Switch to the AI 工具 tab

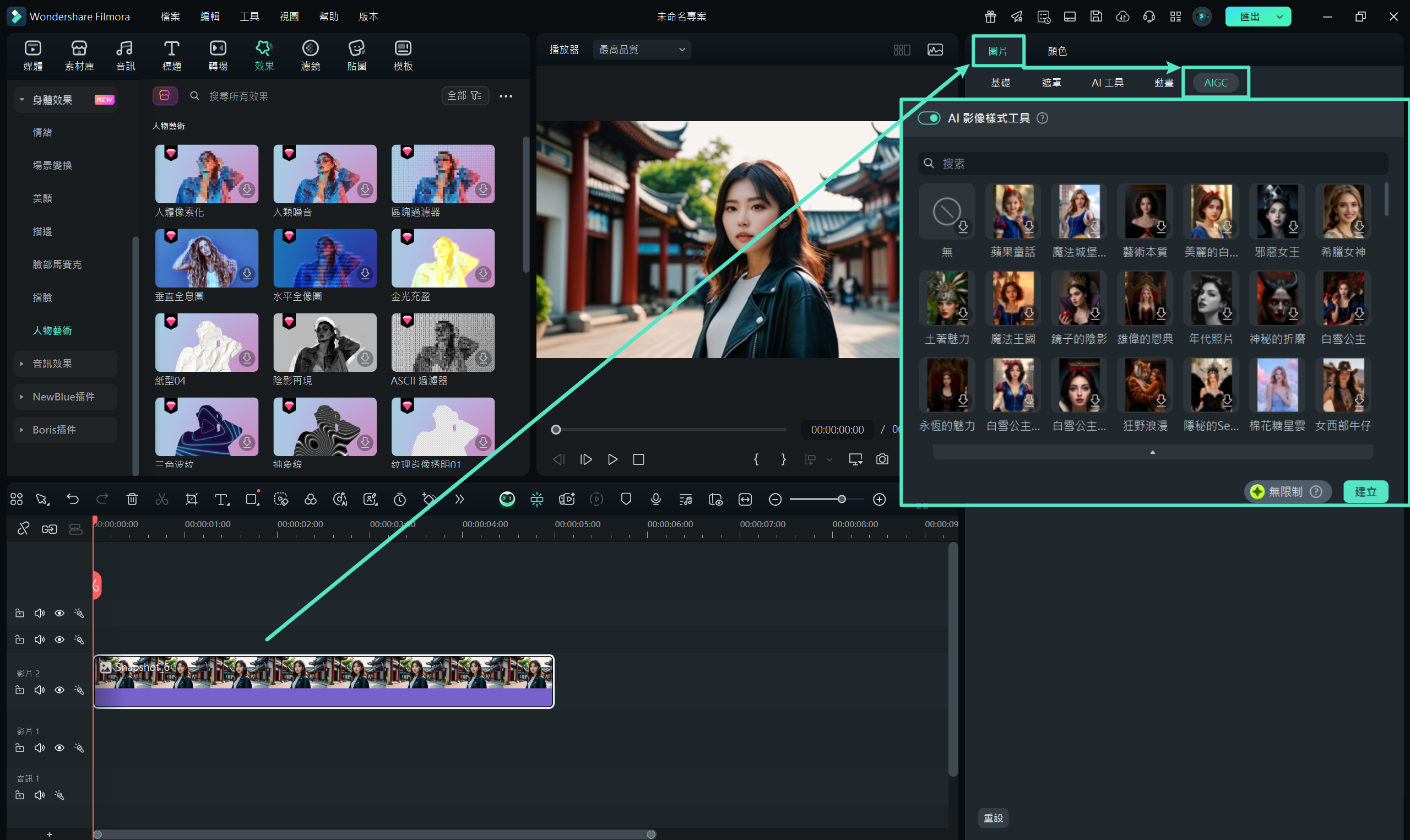pos(1107,83)
